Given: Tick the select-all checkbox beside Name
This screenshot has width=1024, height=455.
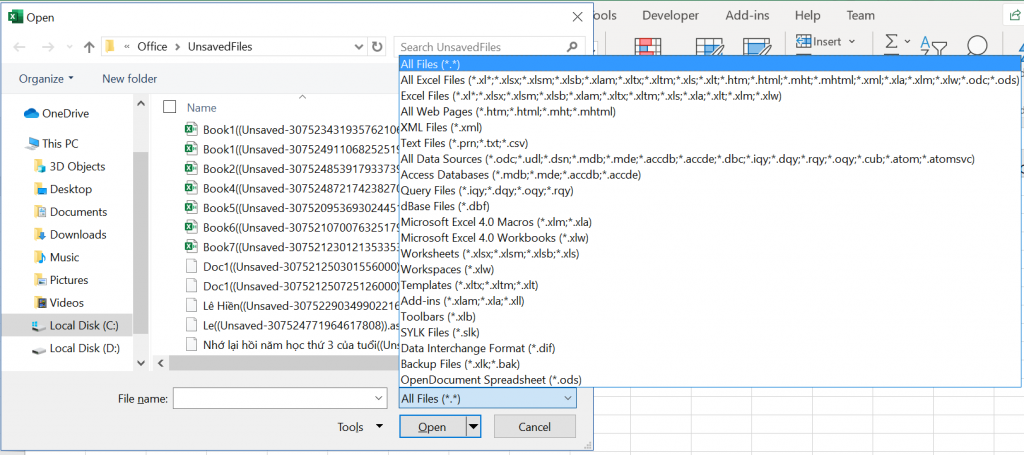Looking at the screenshot, I should click(169, 107).
